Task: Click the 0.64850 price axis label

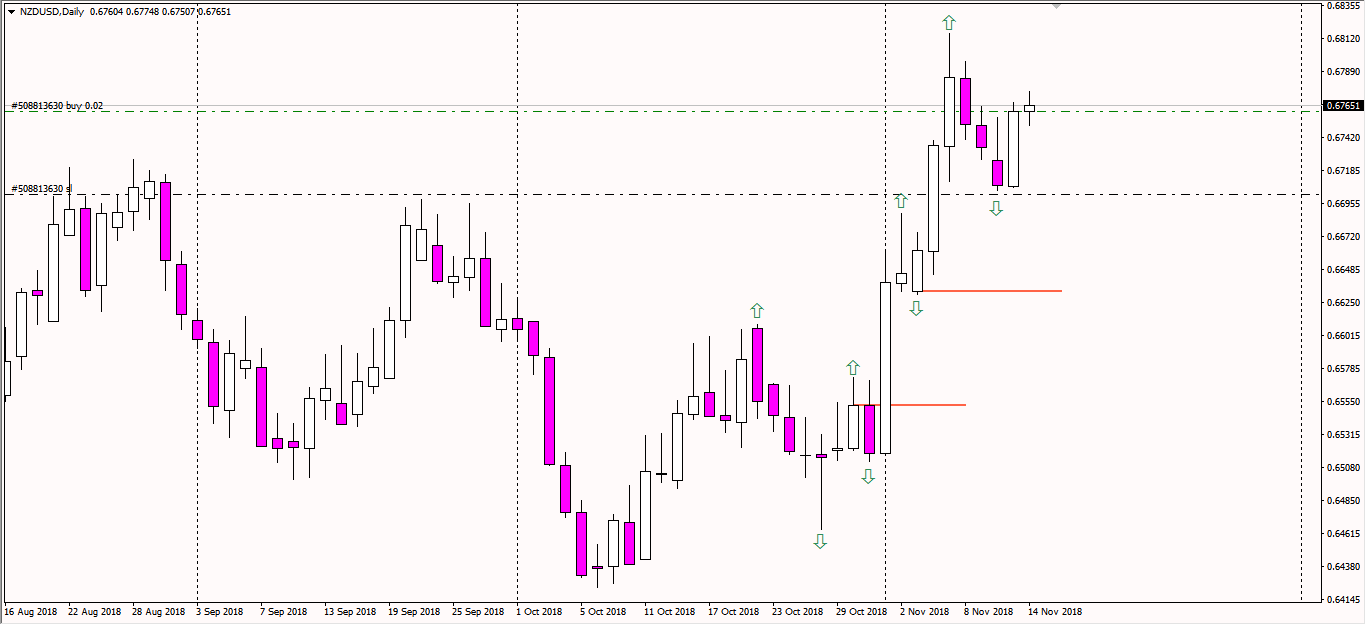Action: [1343, 501]
